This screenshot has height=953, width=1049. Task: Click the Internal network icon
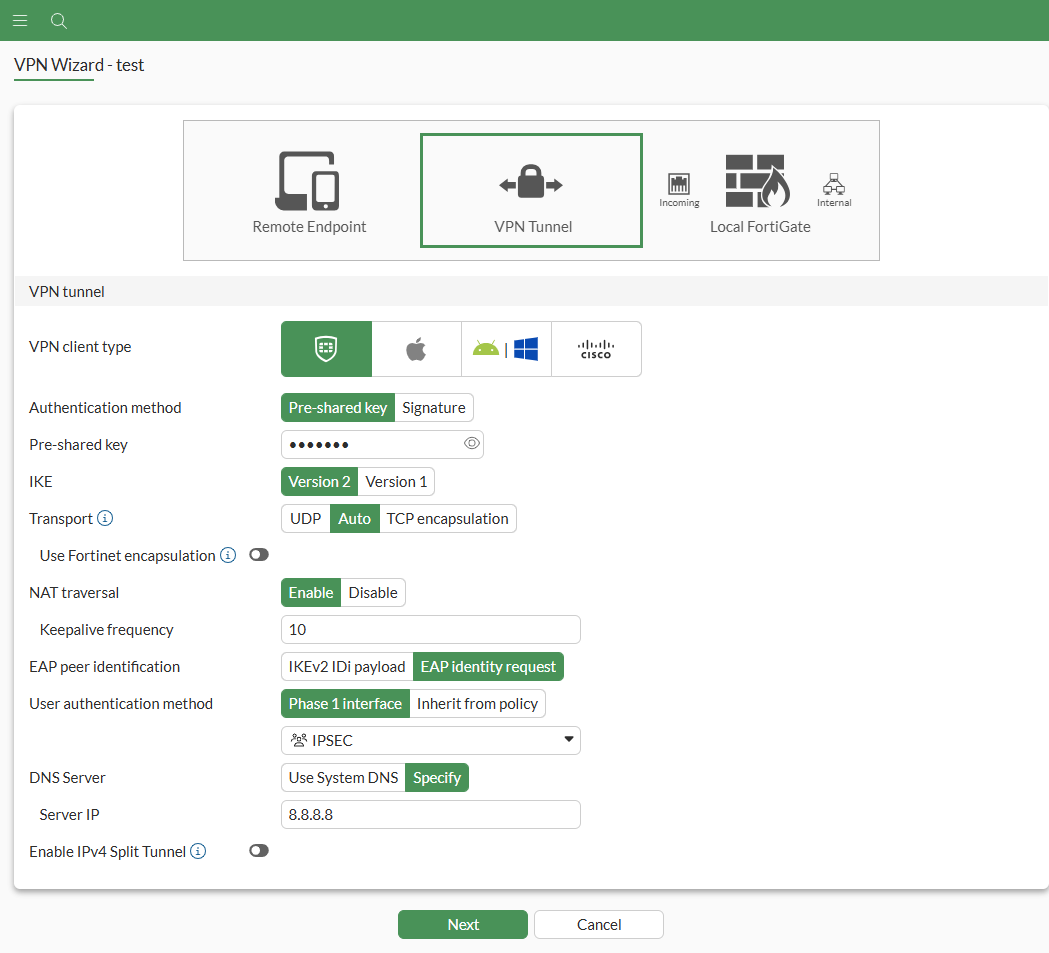coord(833,185)
